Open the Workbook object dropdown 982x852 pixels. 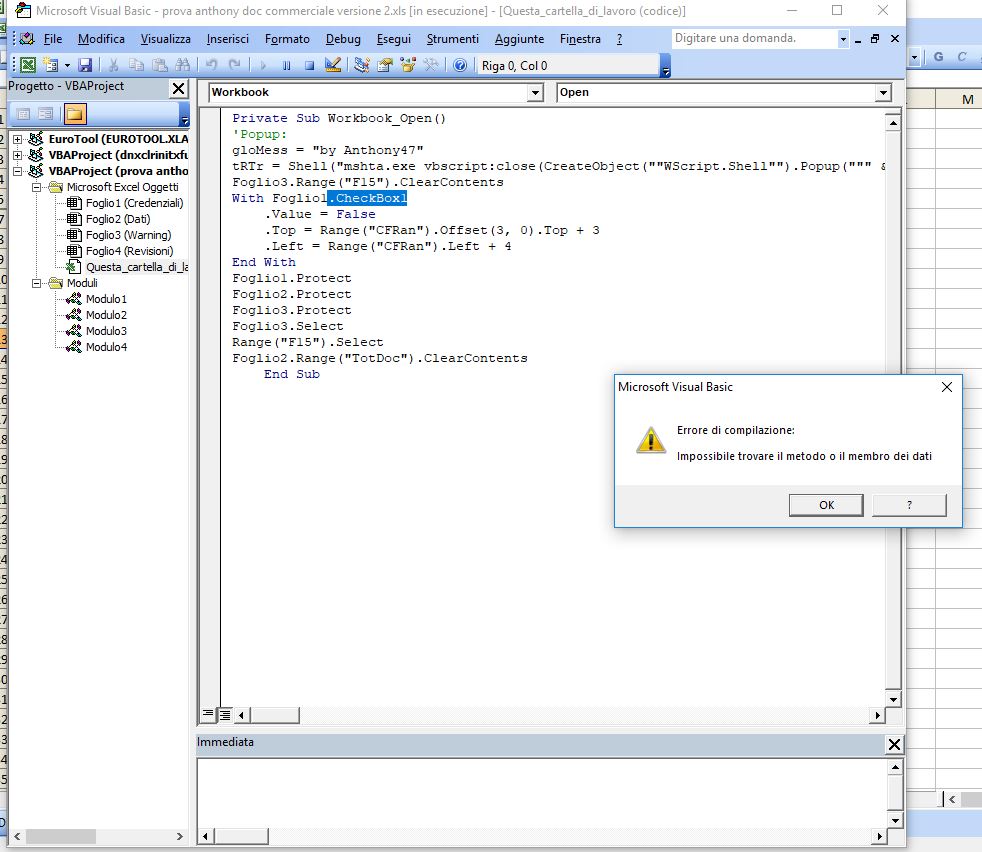coord(535,93)
